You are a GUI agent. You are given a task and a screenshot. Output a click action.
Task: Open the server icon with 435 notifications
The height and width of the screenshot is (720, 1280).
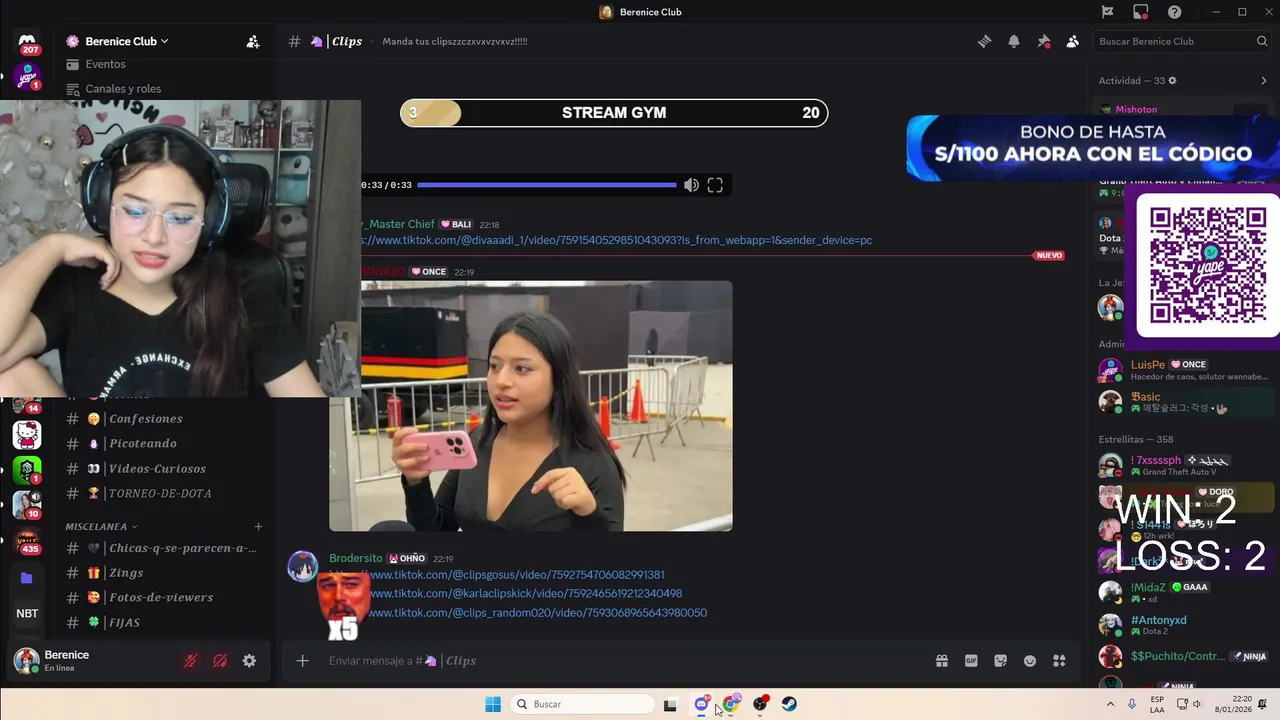click(27, 540)
